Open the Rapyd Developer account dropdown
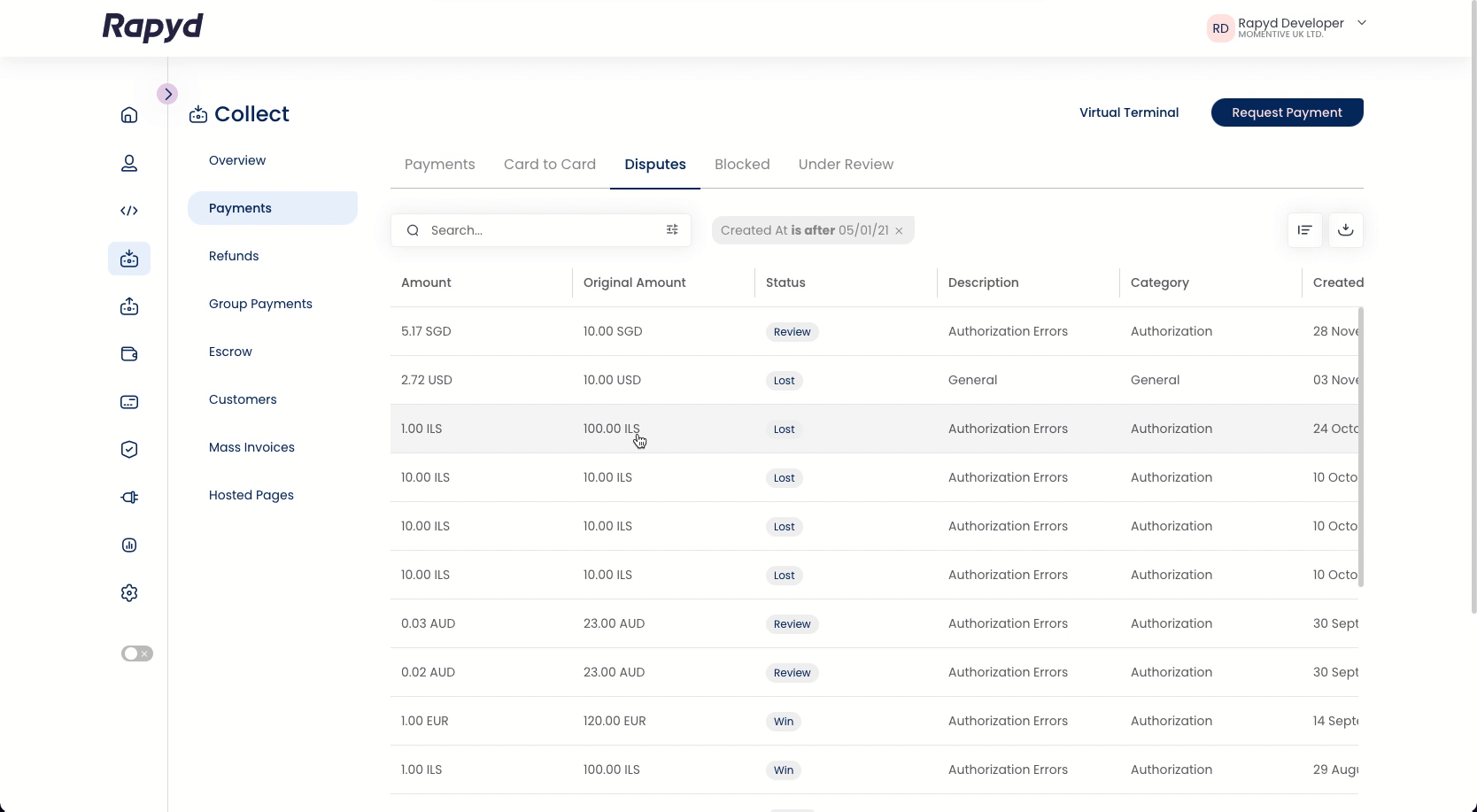 point(1362,23)
